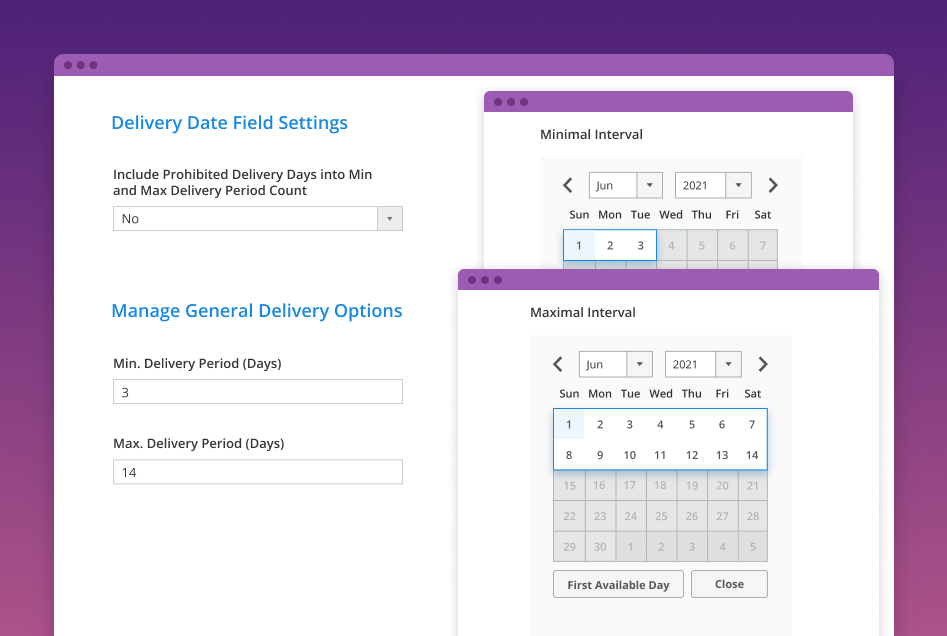The image size is (947, 636).
Task: Click the previous month arrow in Minimal Interval
Action: pyautogui.click(x=567, y=185)
